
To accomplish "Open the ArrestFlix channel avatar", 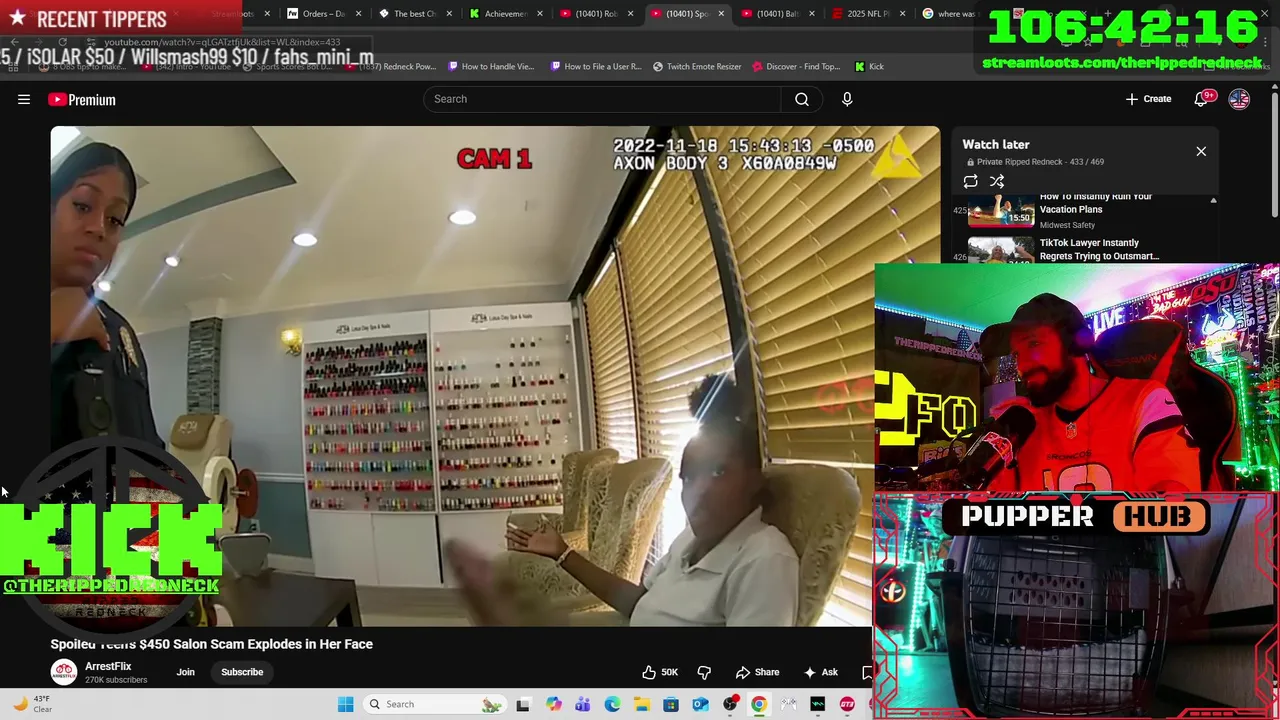I will (64, 672).
